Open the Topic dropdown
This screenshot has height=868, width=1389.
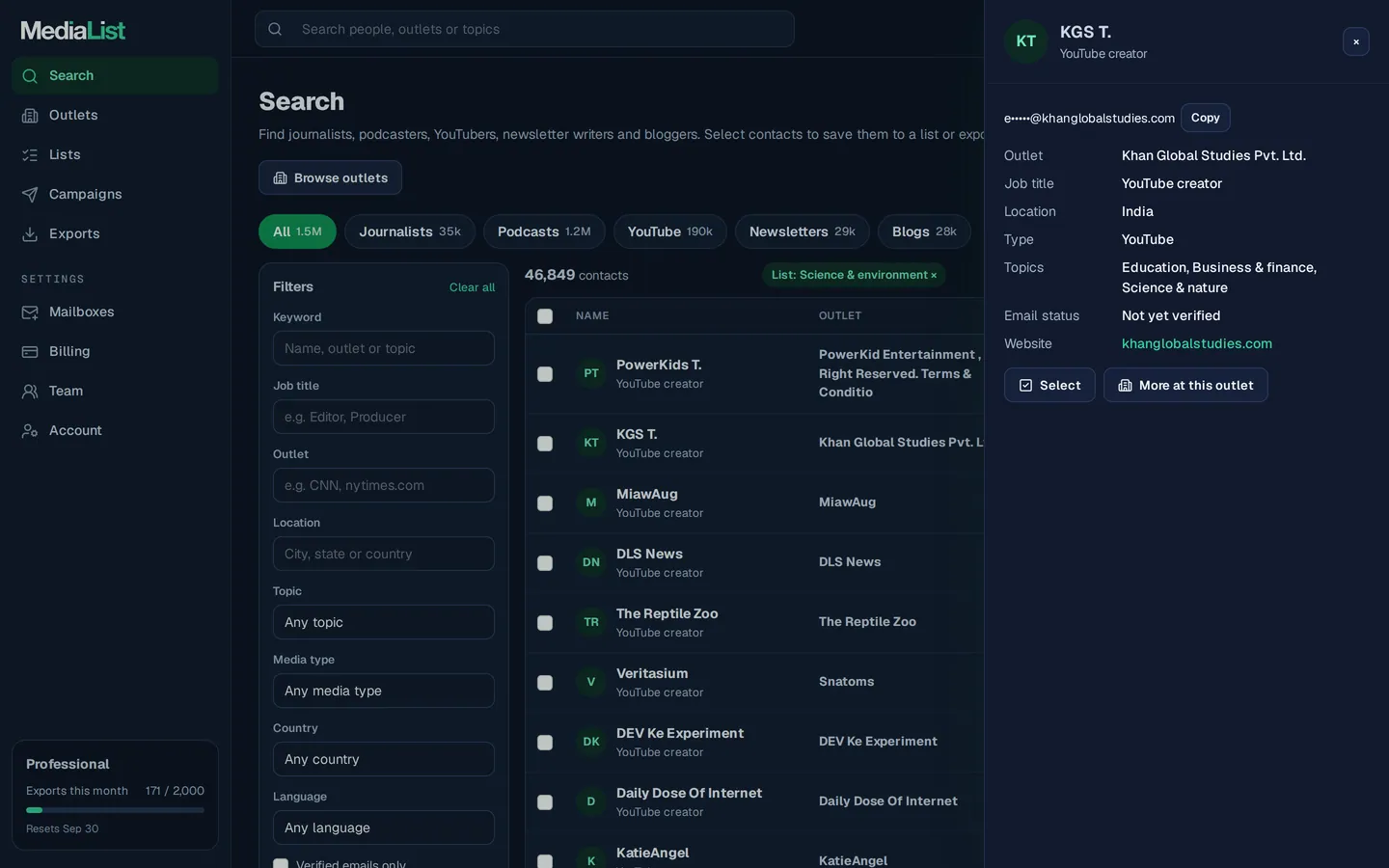coord(384,622)
